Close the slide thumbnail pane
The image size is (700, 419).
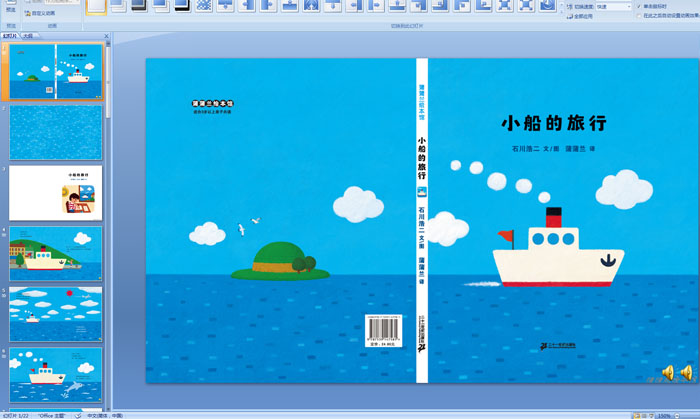[106, 36]
